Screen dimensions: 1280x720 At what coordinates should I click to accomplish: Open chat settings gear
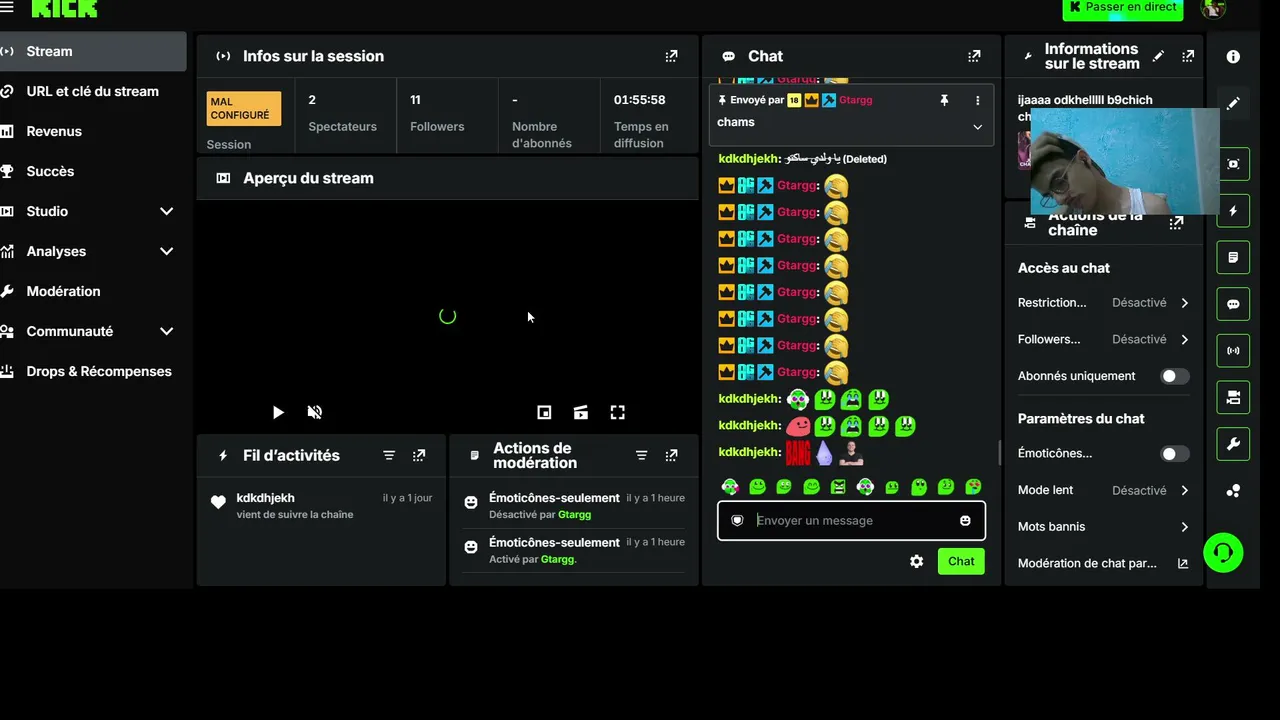click(x=916, y=561)
